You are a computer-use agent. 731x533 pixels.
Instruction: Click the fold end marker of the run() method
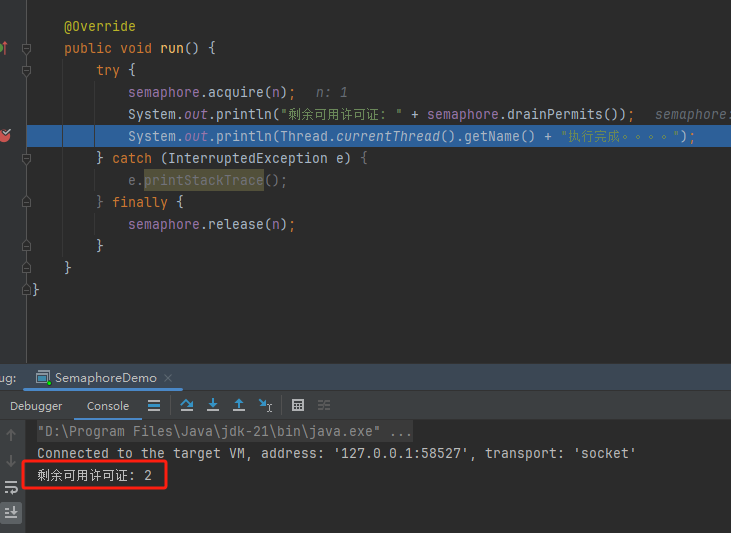(27, 268)
